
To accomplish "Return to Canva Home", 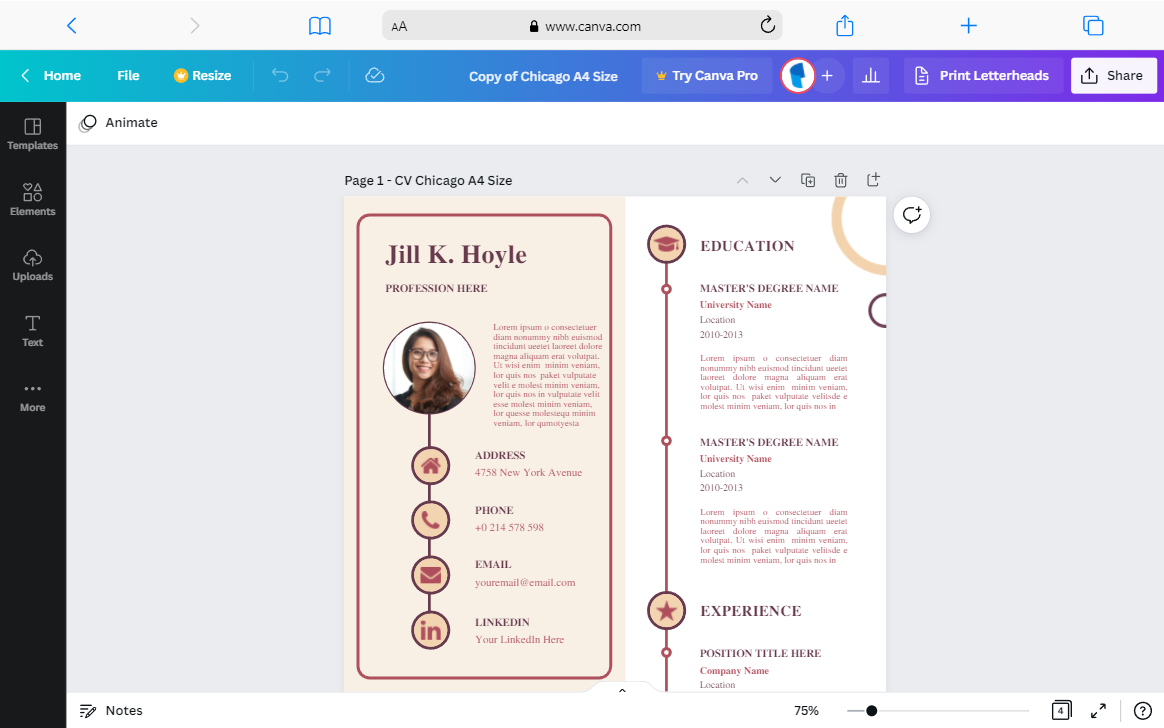I will click(x=51, y=76).
